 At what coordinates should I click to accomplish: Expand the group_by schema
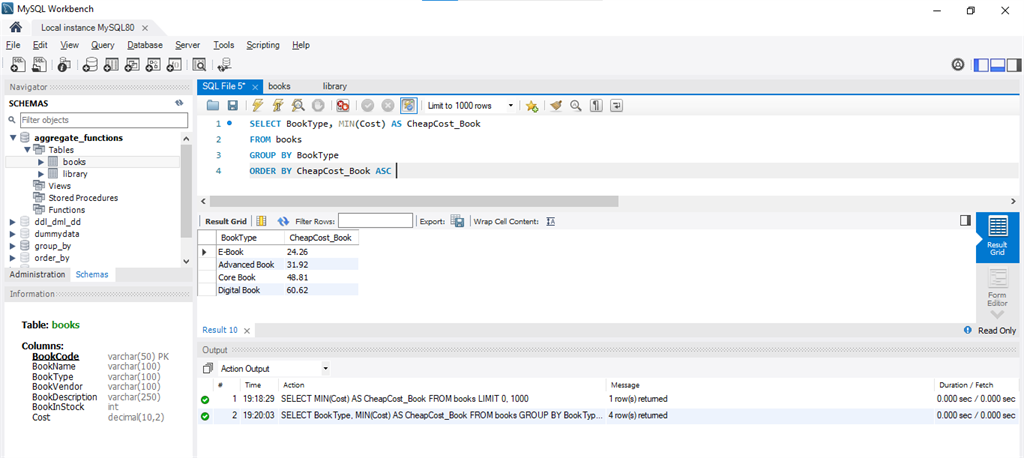coord(13,246)
